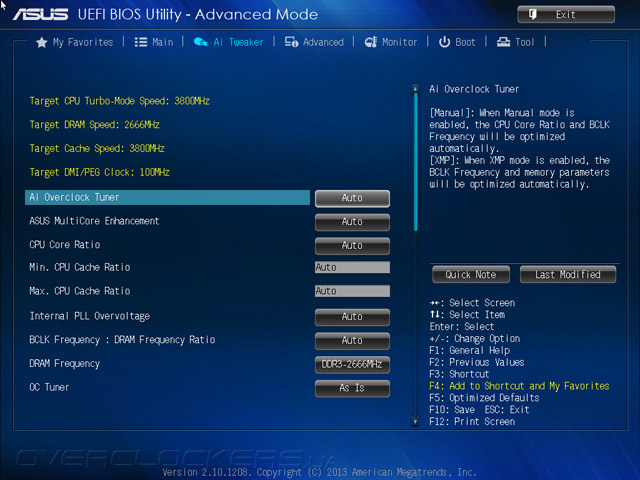The height and width of the screenshot is (480, 640).
Task: Click the Main tab list icon
Action: 141,42
